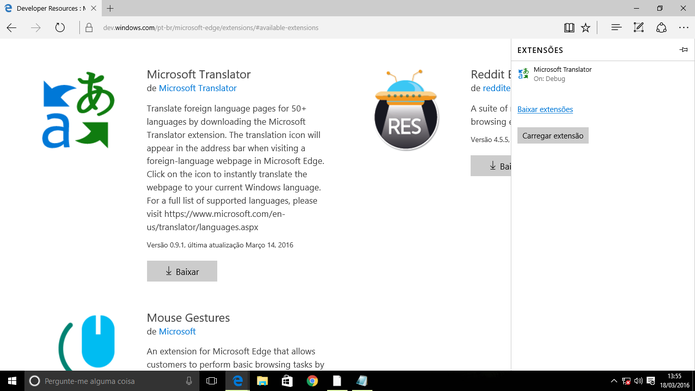The width and height of the screenshot is (695, 391).
Task: Add page to favorites star
Action: click(x=586, y=27)
